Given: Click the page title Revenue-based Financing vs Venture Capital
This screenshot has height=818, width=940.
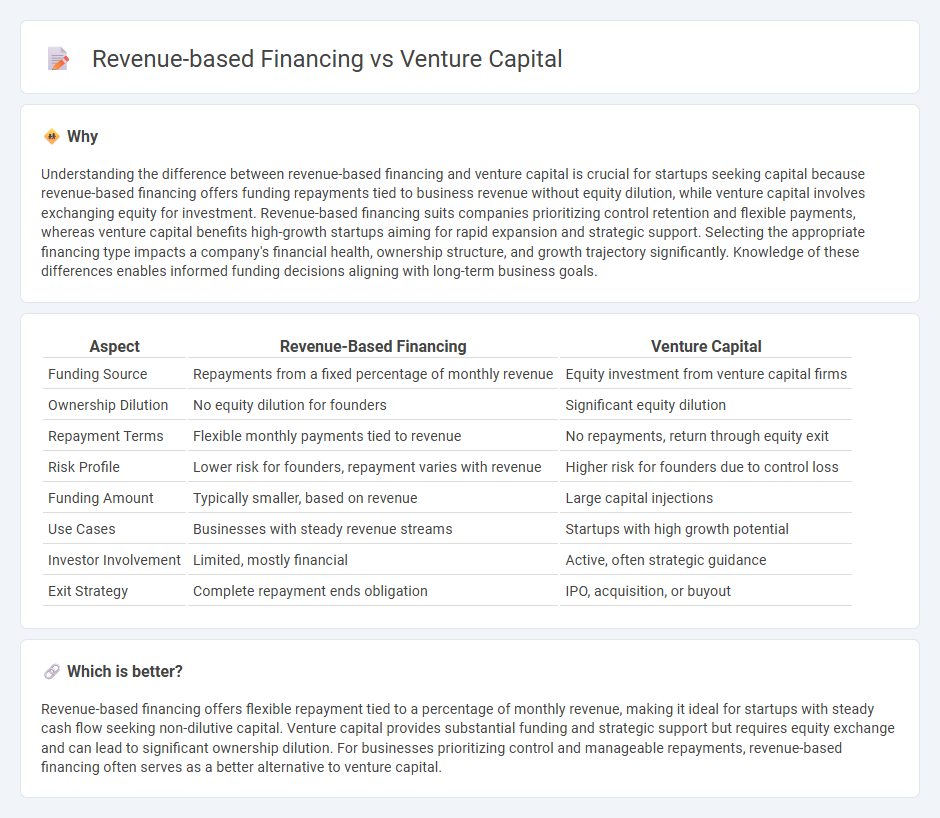Looking at the screenshot, I should pyautogui.click(x=327, y=59).
